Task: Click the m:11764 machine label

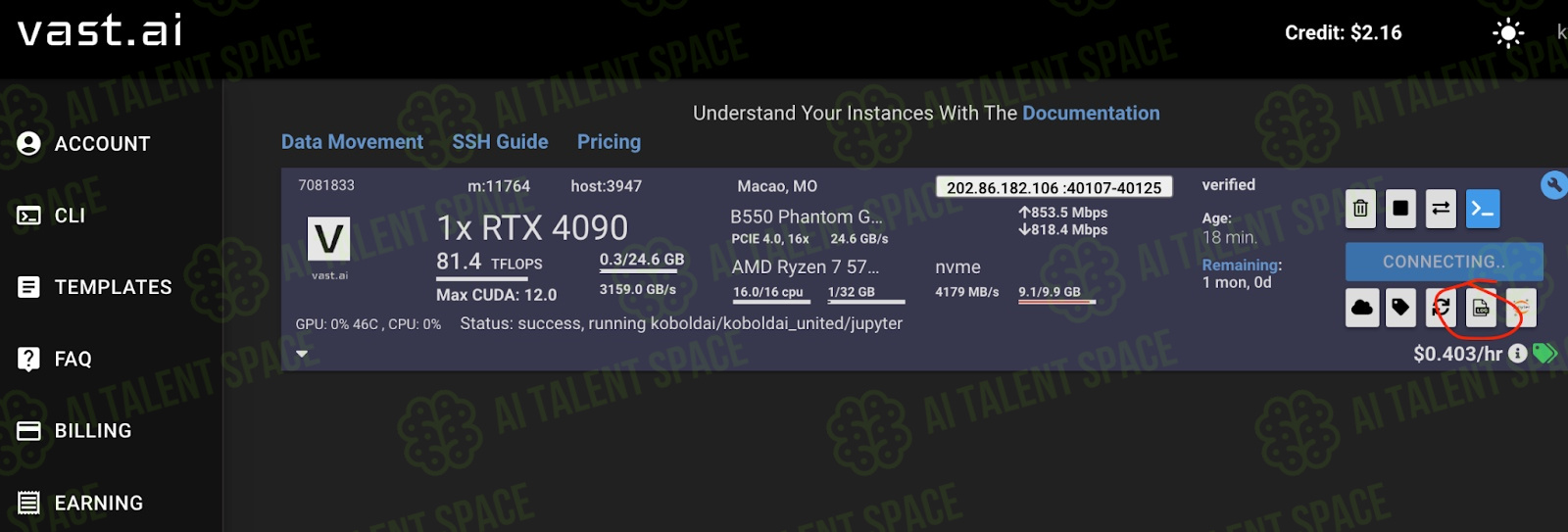Action: 499,186
